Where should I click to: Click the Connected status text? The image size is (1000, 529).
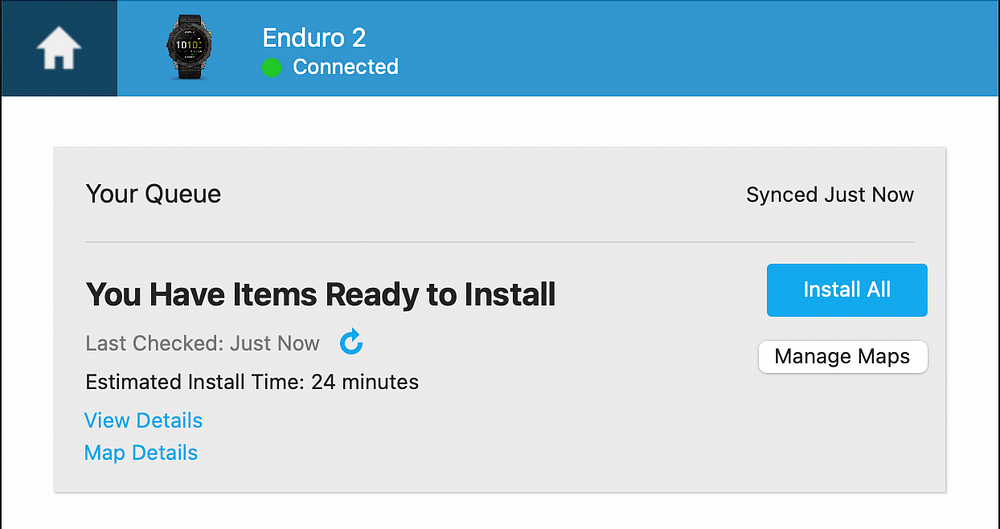coord(345,67)
